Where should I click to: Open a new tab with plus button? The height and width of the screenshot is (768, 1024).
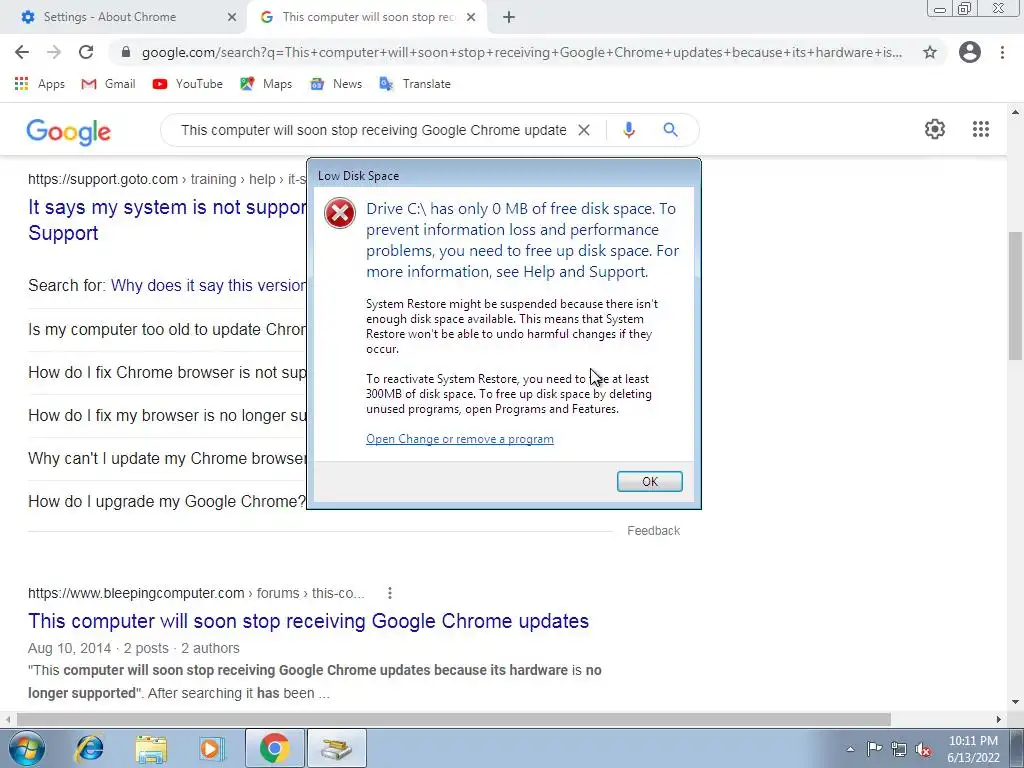click(509, 18)
